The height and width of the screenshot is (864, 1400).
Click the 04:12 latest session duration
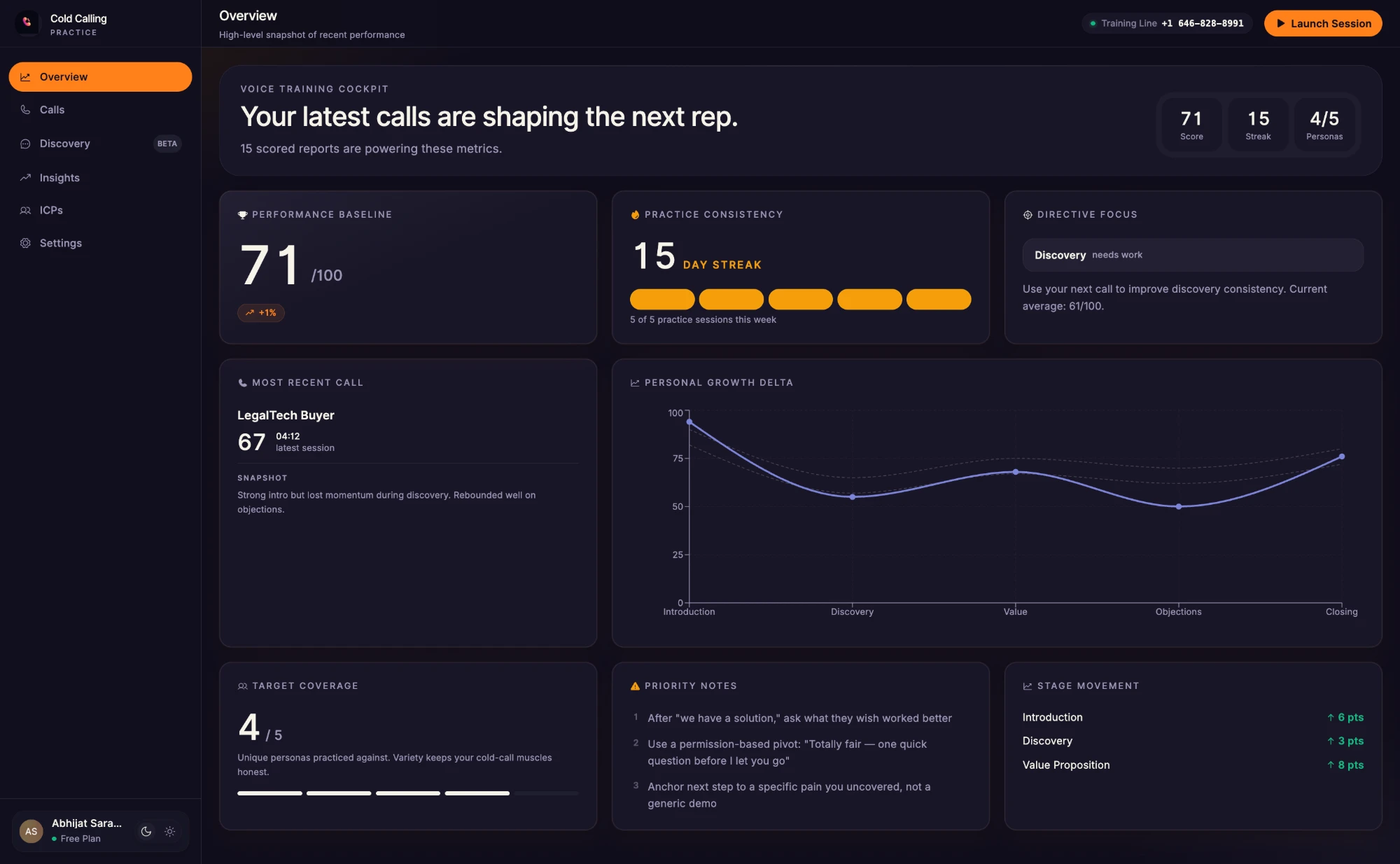pos(288,436)
